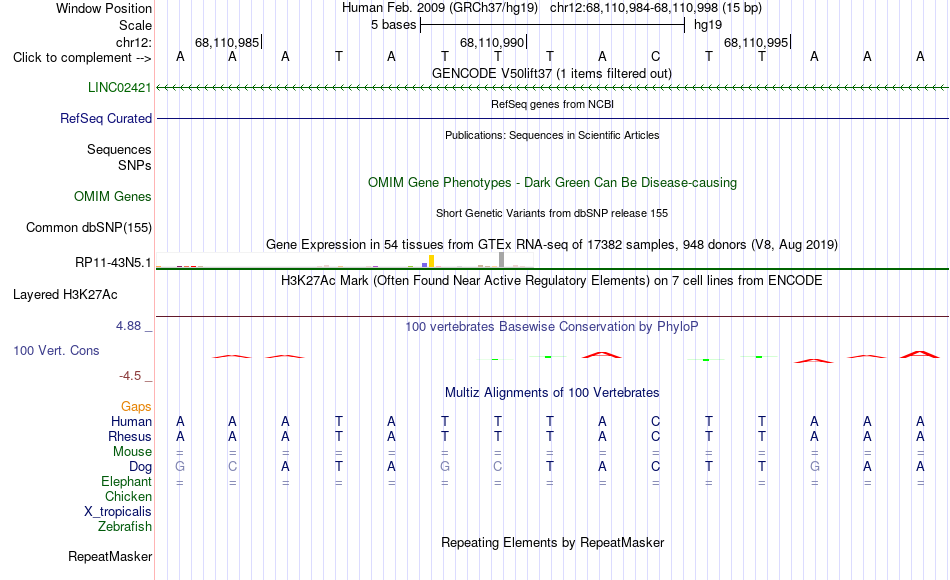Click the 4.88 PhyloP upper limit value

click(128, 326)
